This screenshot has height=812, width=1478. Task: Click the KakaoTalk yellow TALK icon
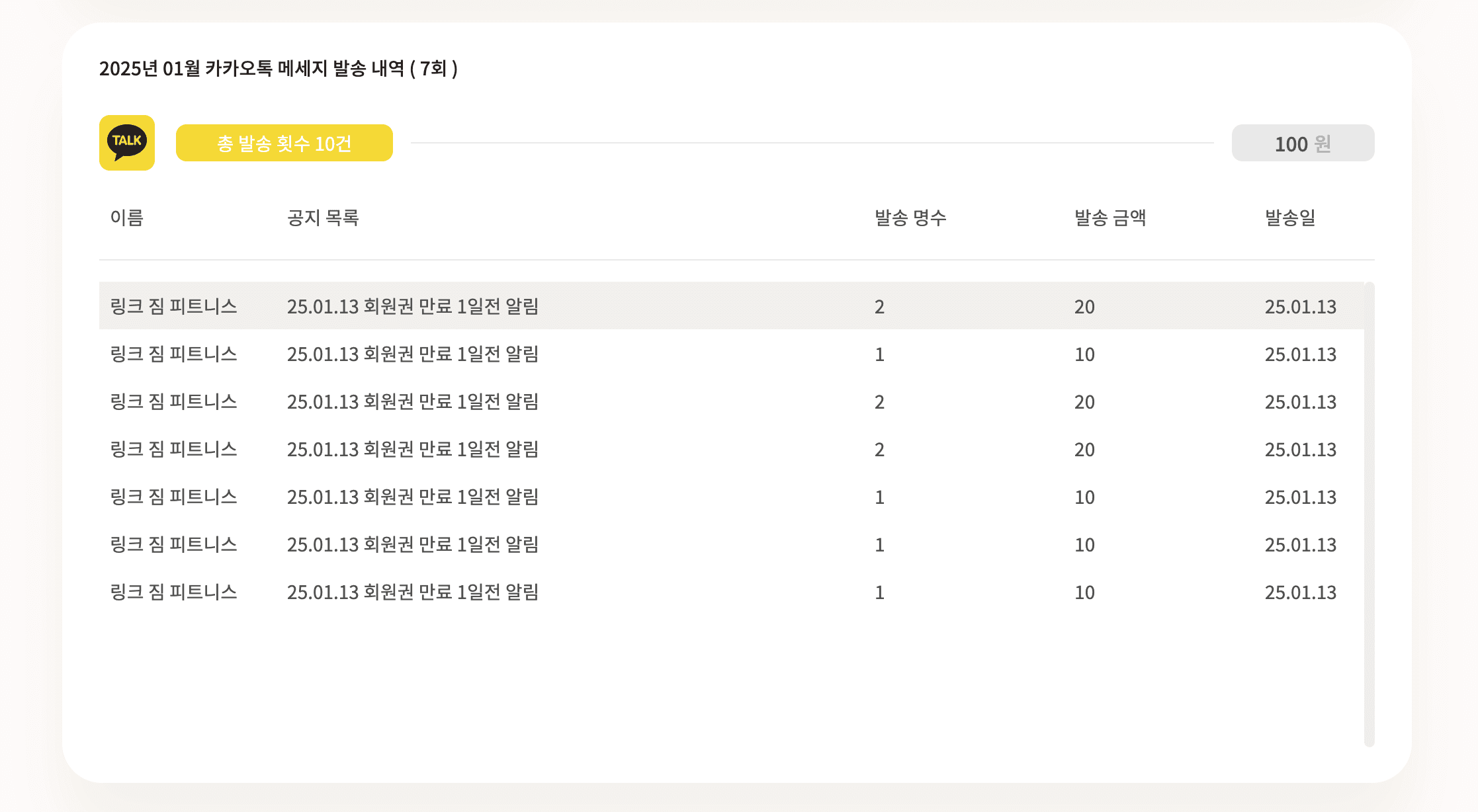[127, 143]
